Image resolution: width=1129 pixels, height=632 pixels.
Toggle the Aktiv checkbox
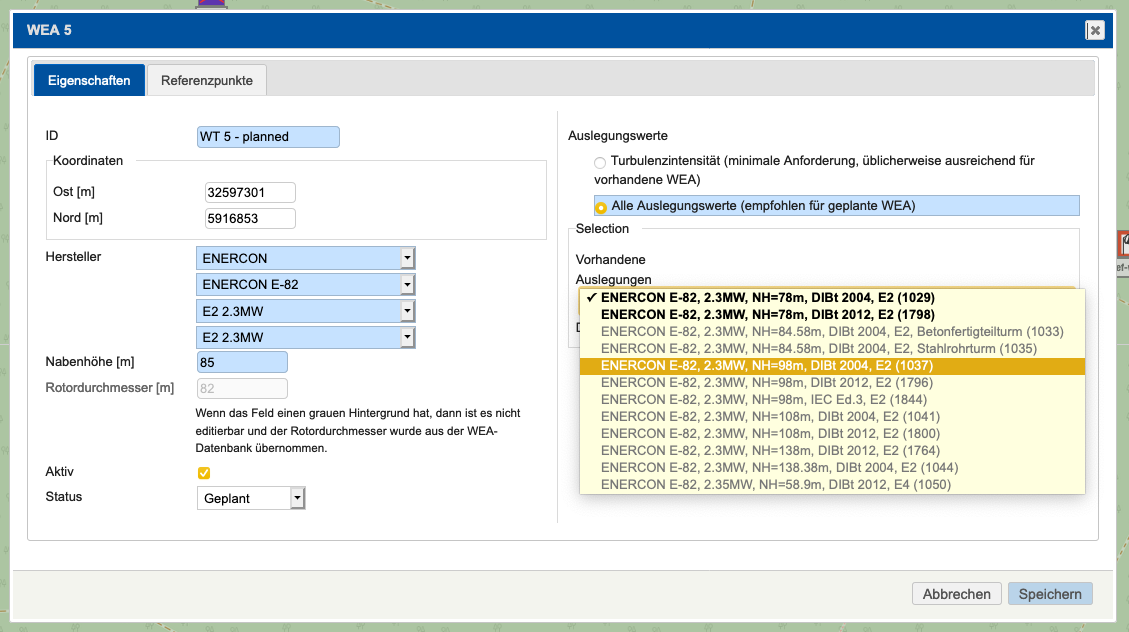point(204,473)
